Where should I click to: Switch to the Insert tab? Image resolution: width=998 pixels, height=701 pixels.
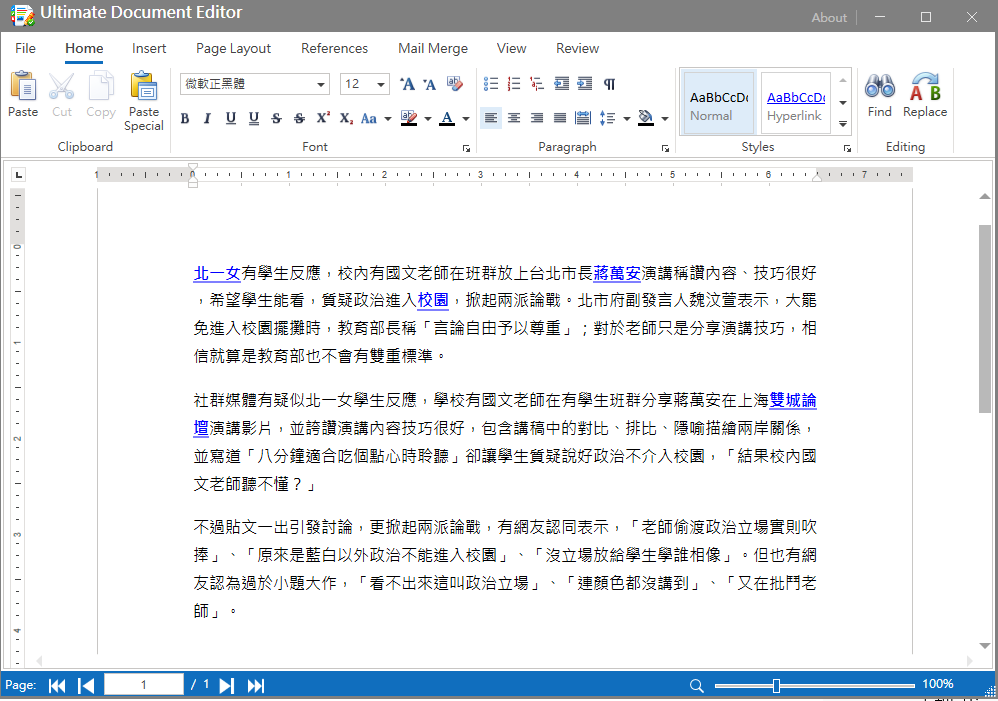point(149,48)
